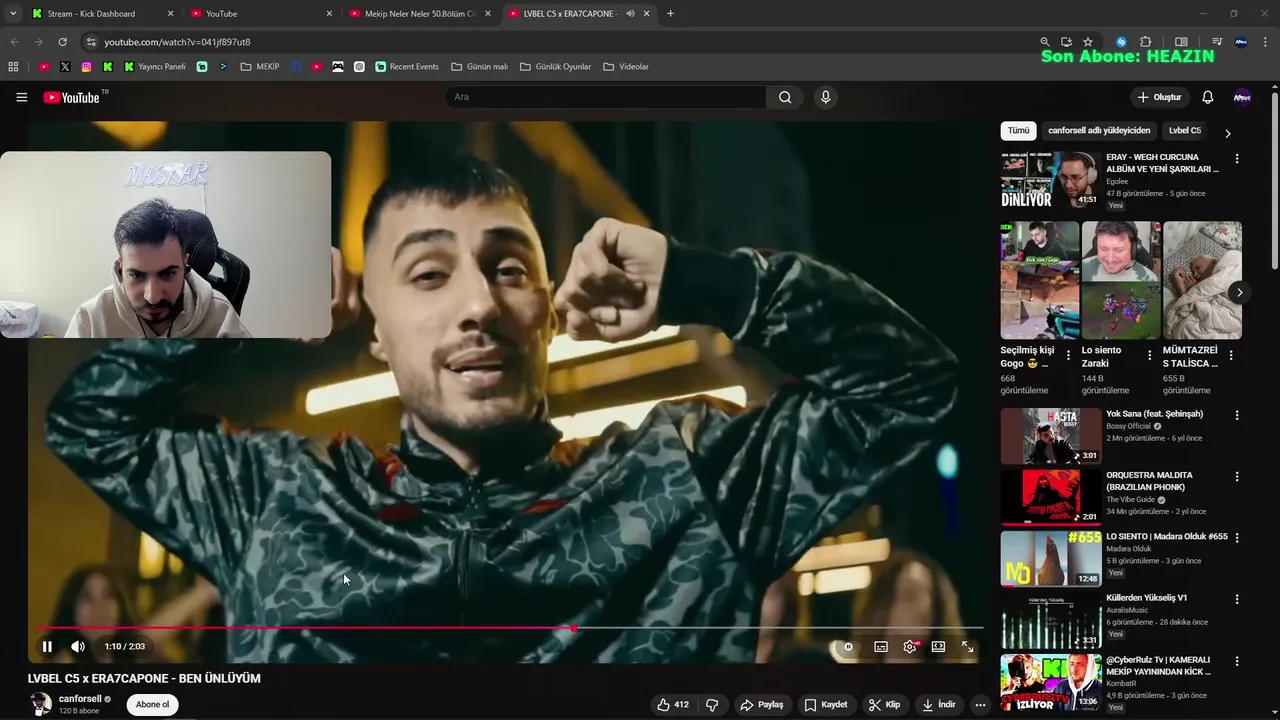Open YouTube account avatar menu
Viewport: 1280px width, 720px height.
coord(1242,97)
